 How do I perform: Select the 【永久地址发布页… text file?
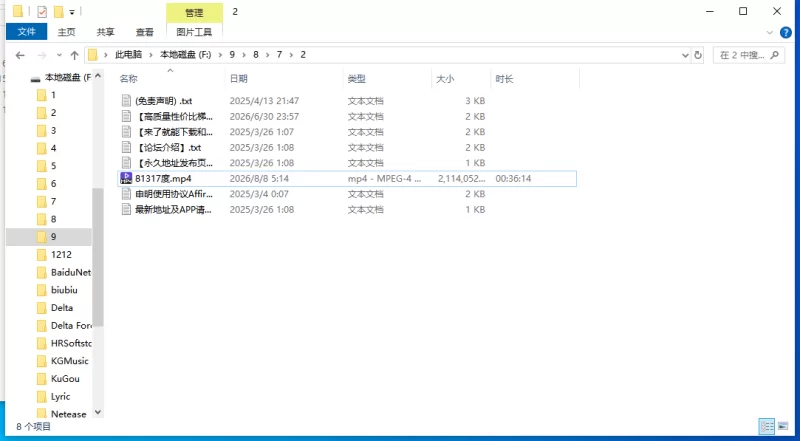(173, 163)
